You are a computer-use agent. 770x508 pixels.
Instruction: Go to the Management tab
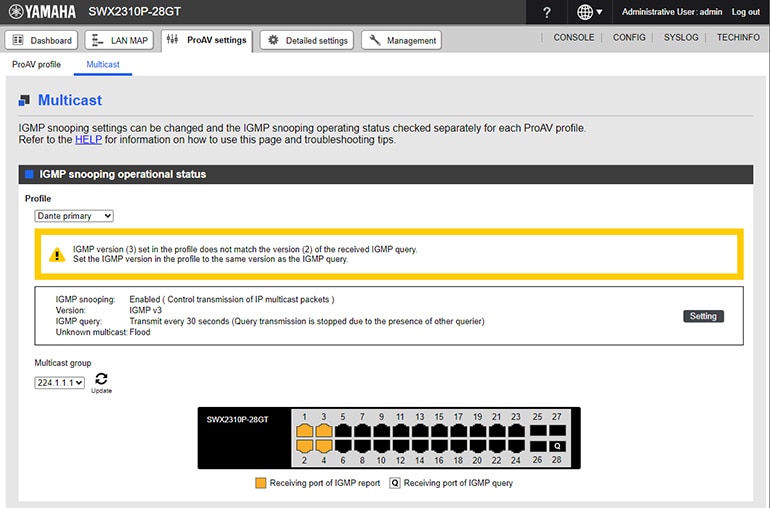pyautogui.click(x=401, y=40)
